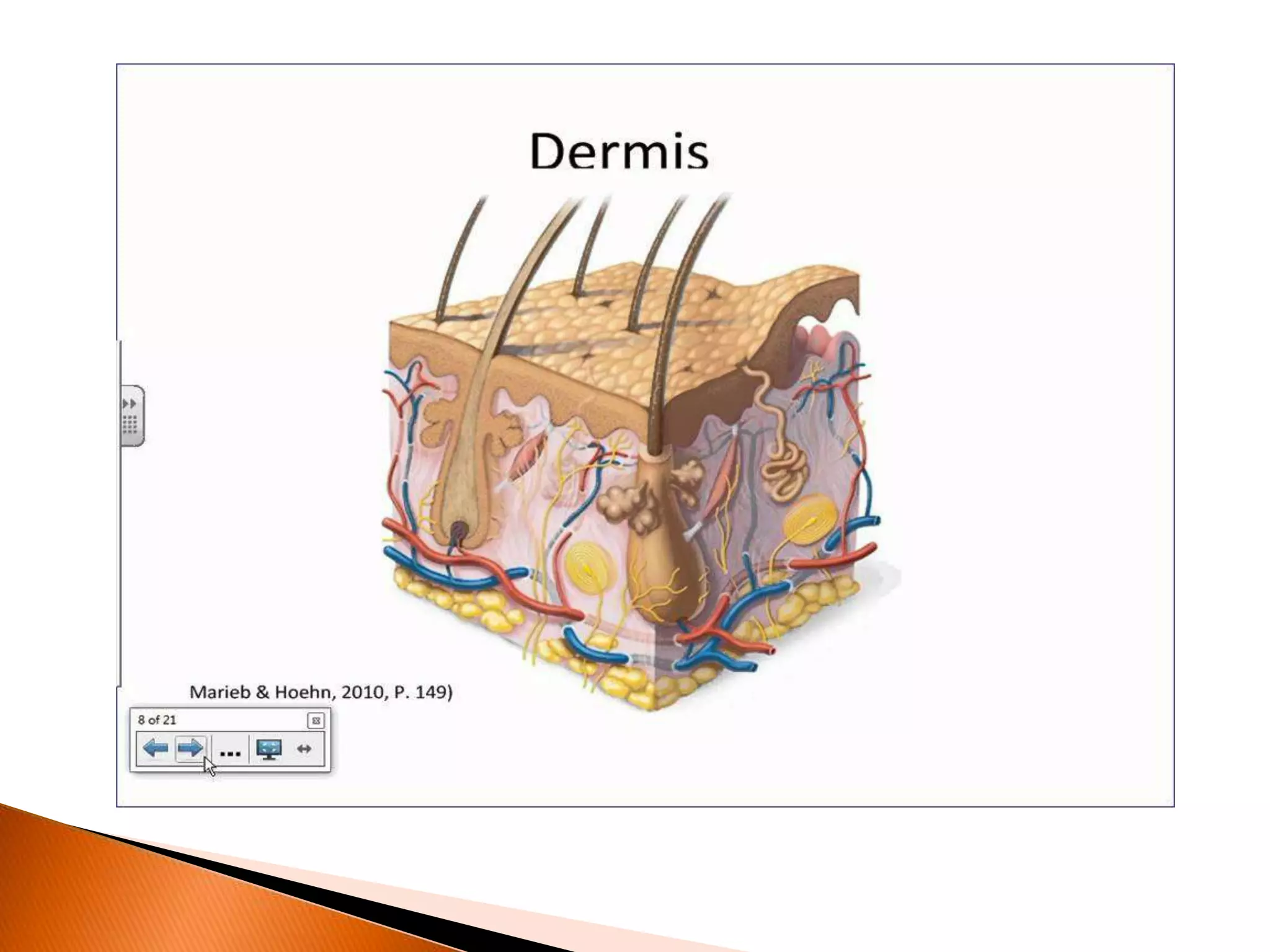Expand the side panel double-arrow tab

[x=130, y=403]
